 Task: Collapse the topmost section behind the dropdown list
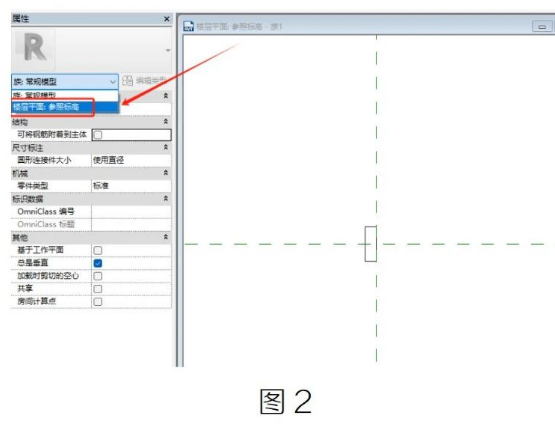coord(165,96)
